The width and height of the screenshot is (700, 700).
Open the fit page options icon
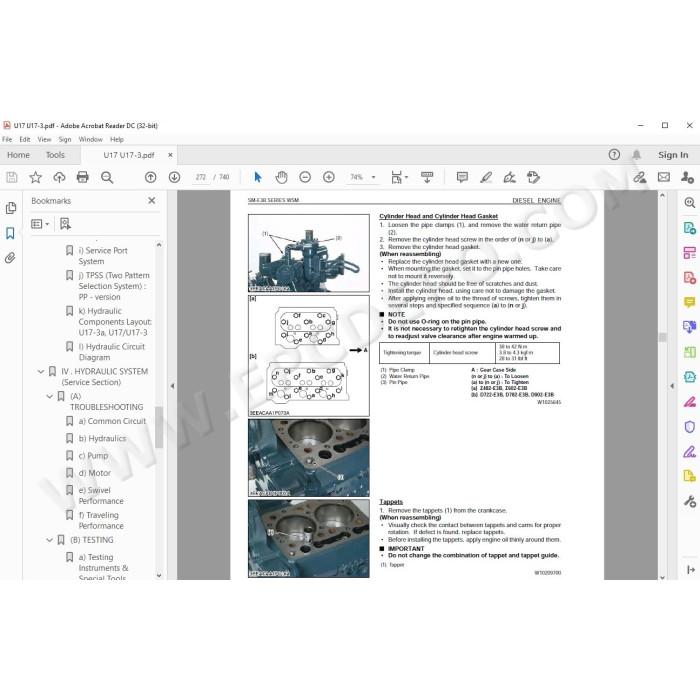tap(399, 177)
